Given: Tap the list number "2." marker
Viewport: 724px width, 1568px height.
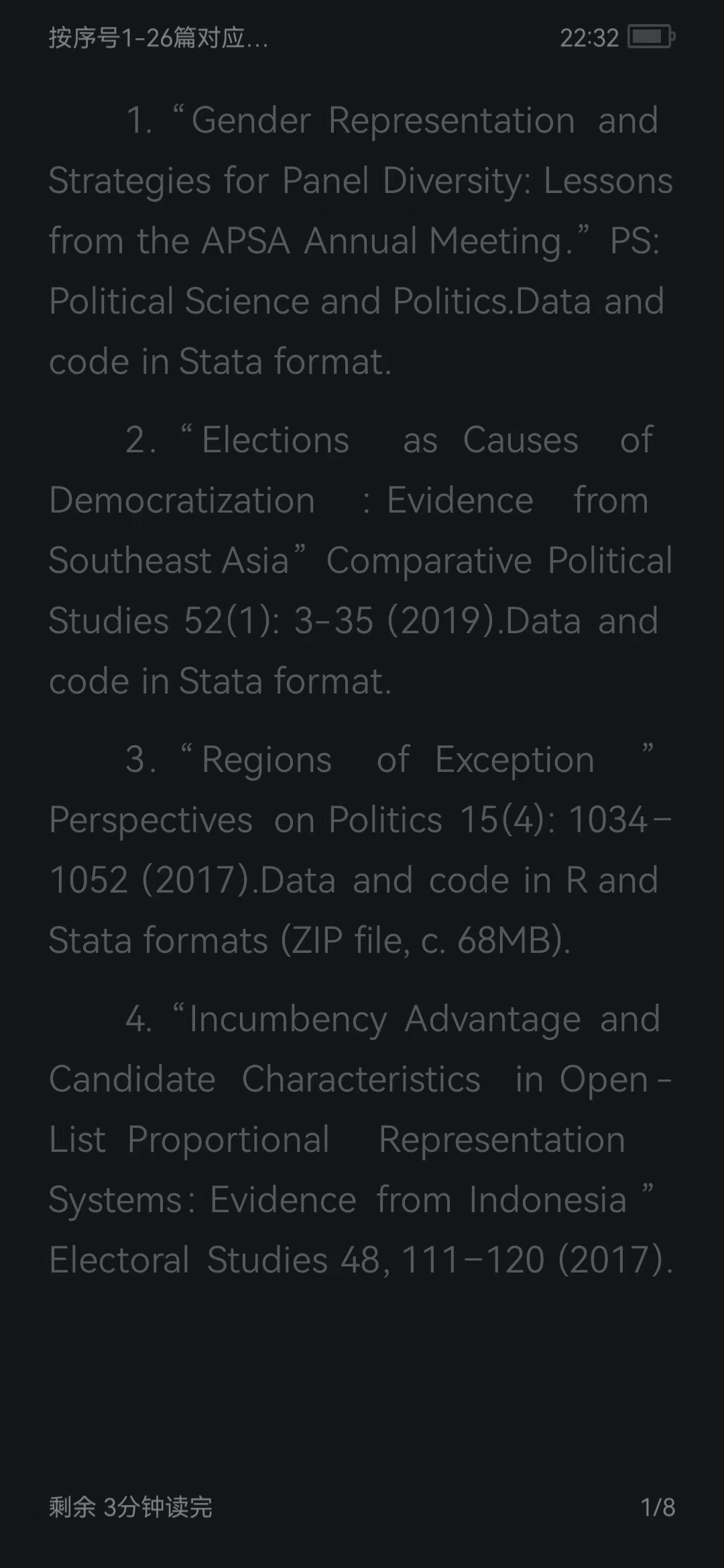Looking at the screenshot, I should click(x=141, y=440).
